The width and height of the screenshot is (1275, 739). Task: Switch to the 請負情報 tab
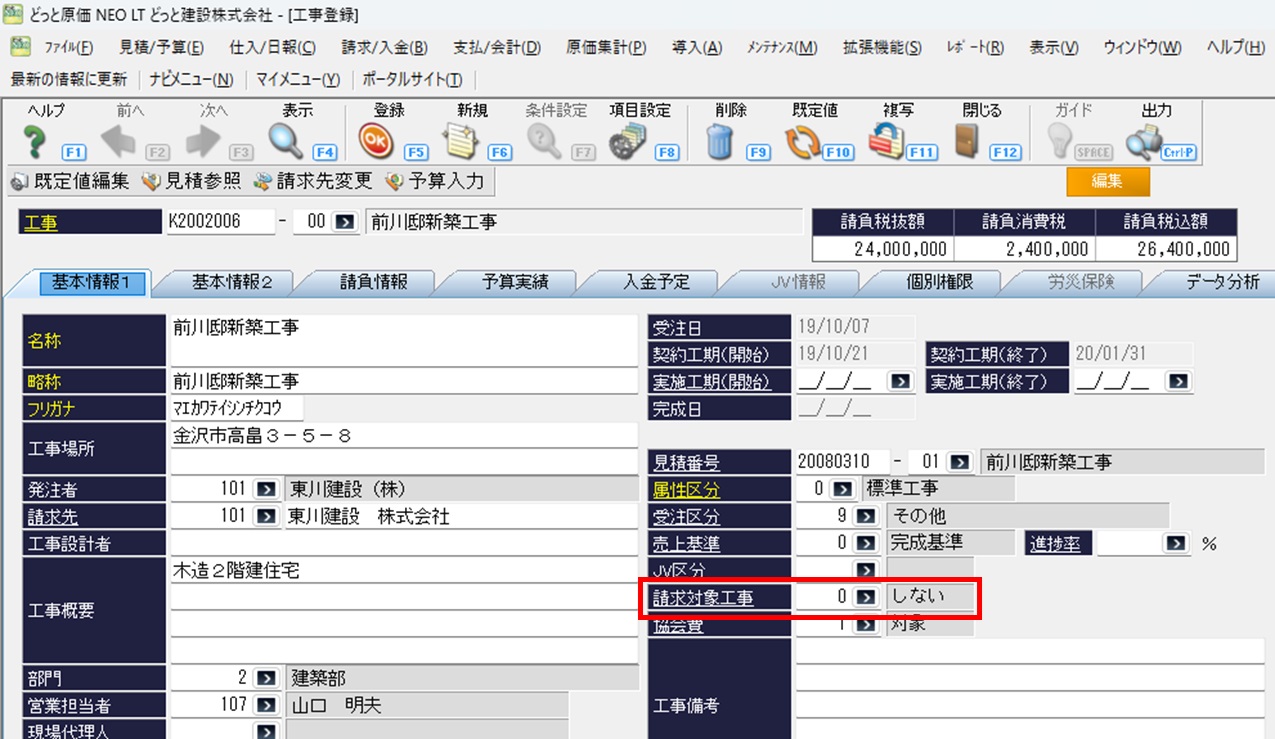point(373,282)
